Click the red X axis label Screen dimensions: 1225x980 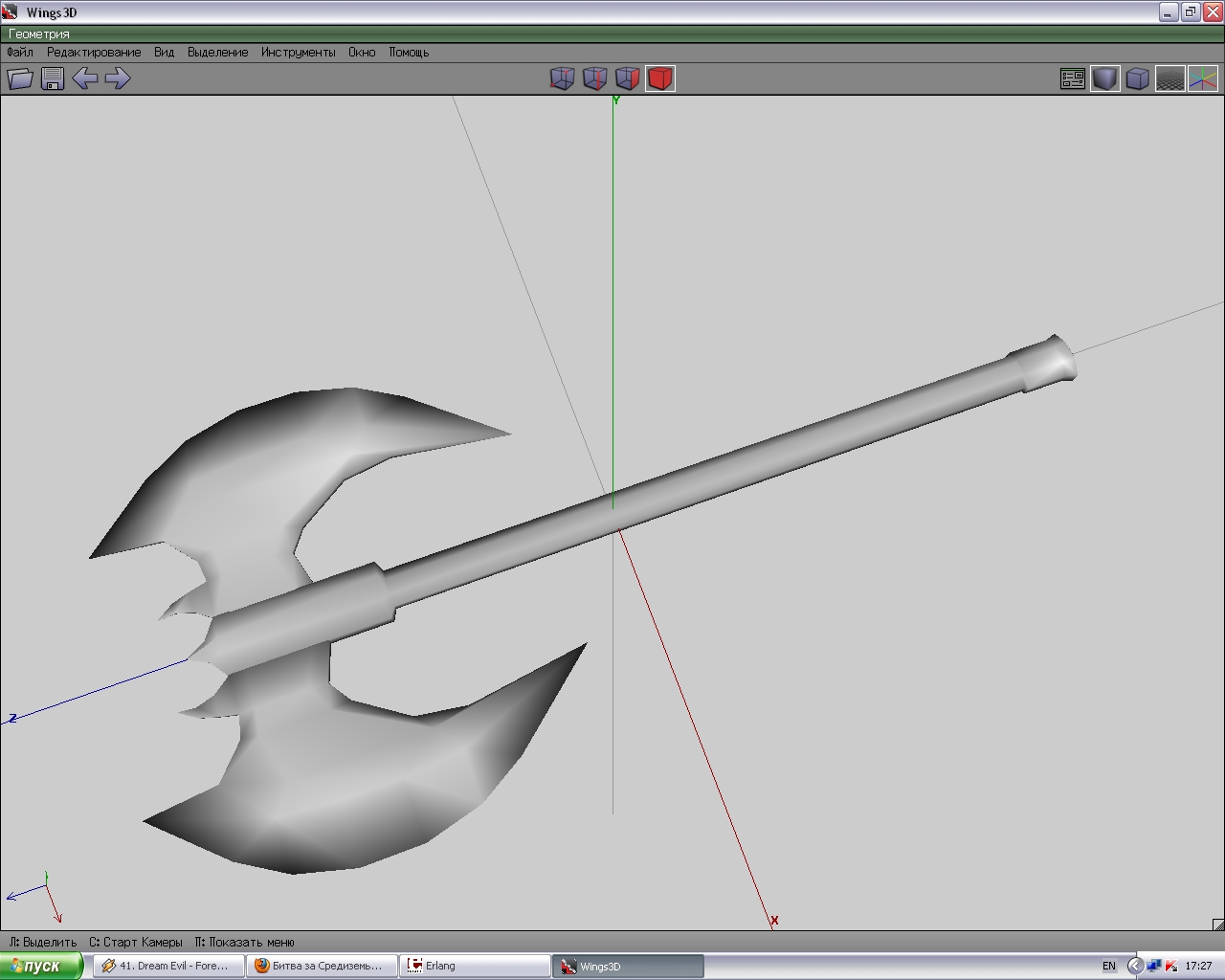pos(774,921)
